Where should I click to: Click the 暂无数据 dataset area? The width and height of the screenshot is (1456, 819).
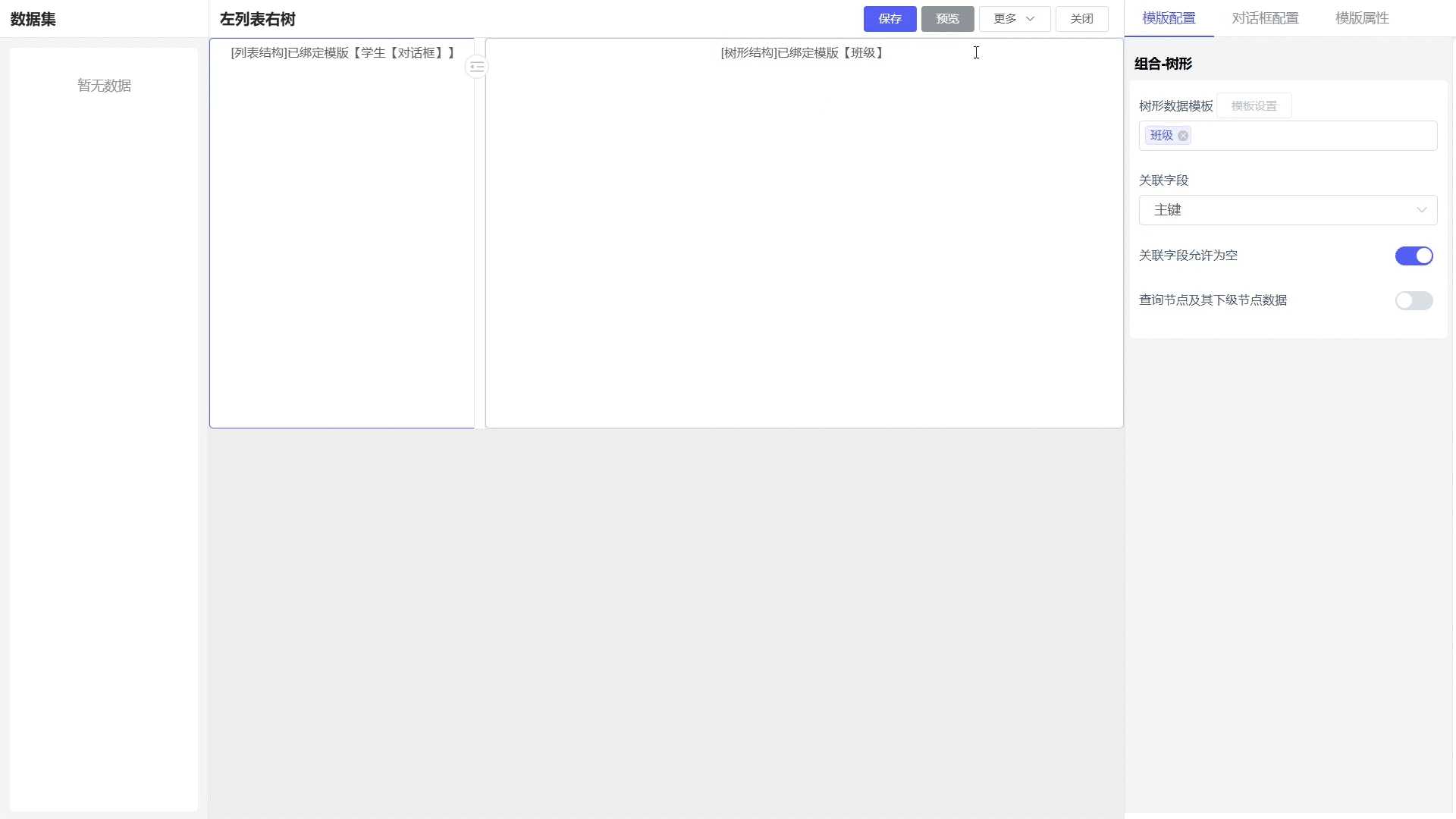pos(104,86)
